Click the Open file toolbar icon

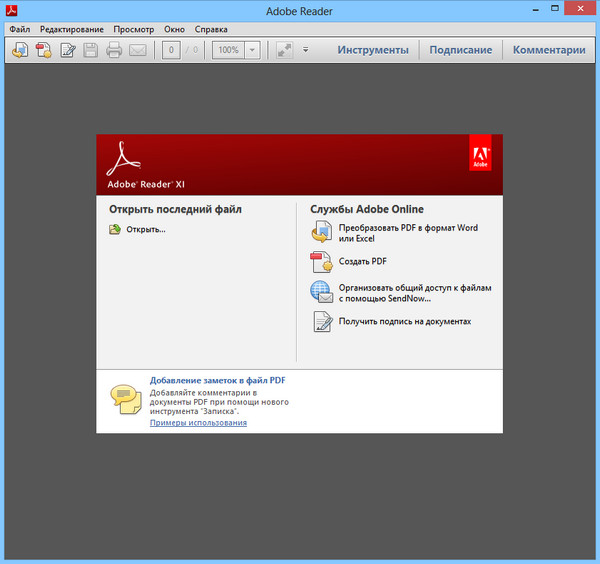click(20, 50)
